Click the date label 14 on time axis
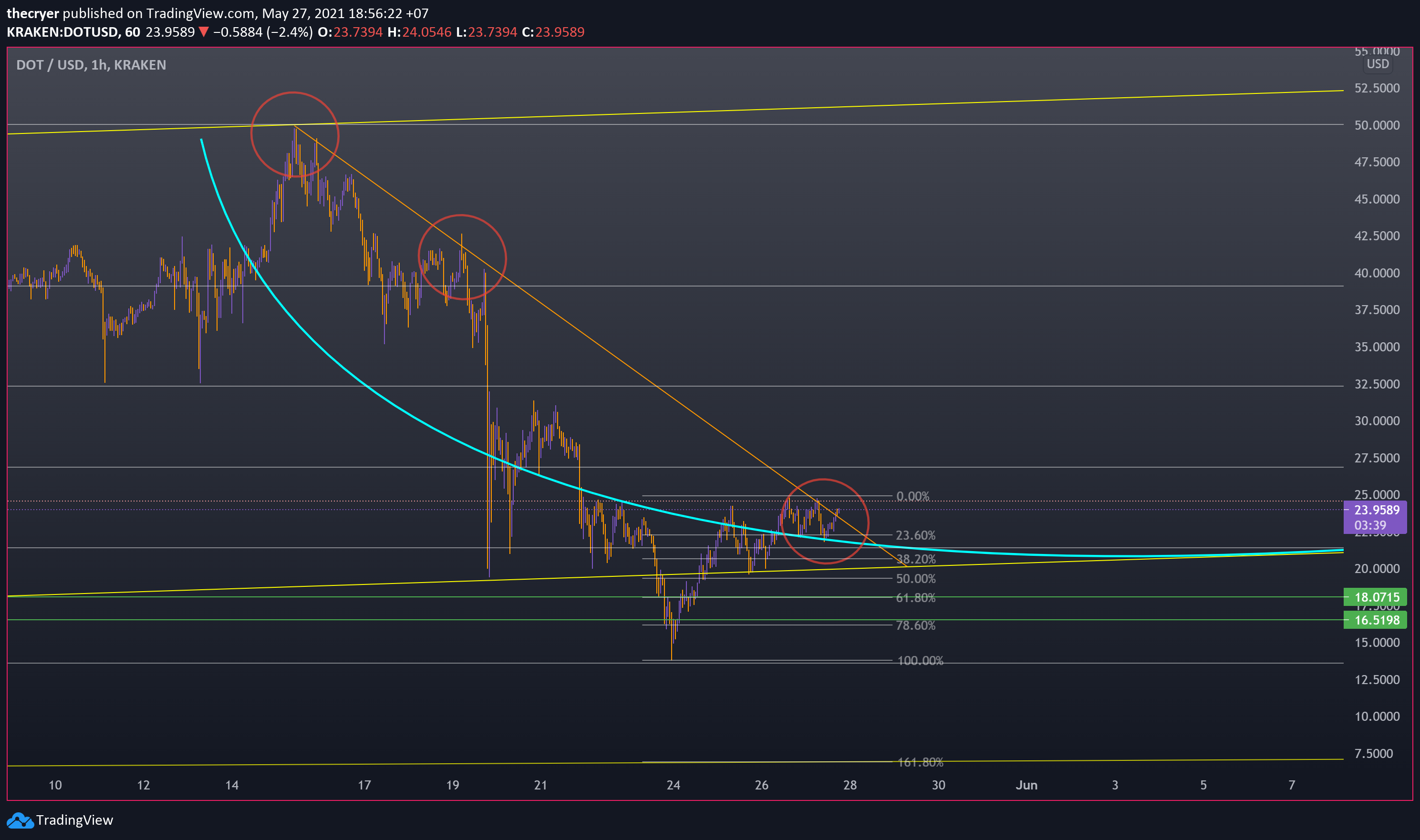Viewport: 1420px width, 840px height. coord(231,785)
